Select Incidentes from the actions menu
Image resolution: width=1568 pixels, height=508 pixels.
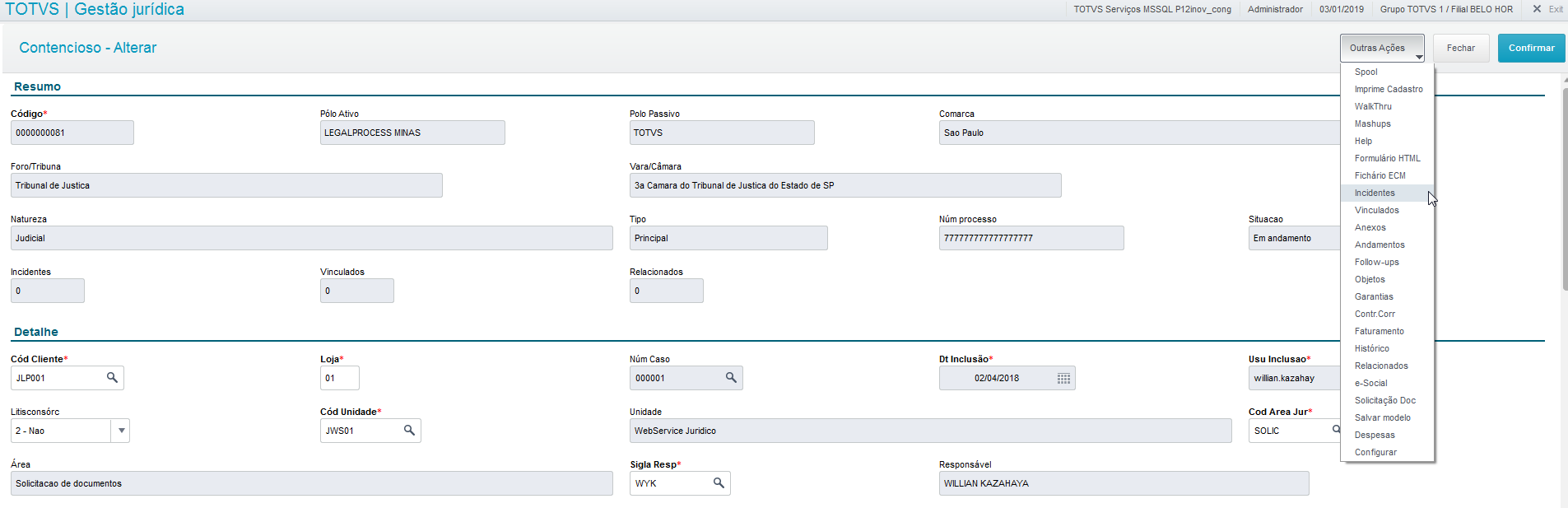click(x=1375, y=193)
